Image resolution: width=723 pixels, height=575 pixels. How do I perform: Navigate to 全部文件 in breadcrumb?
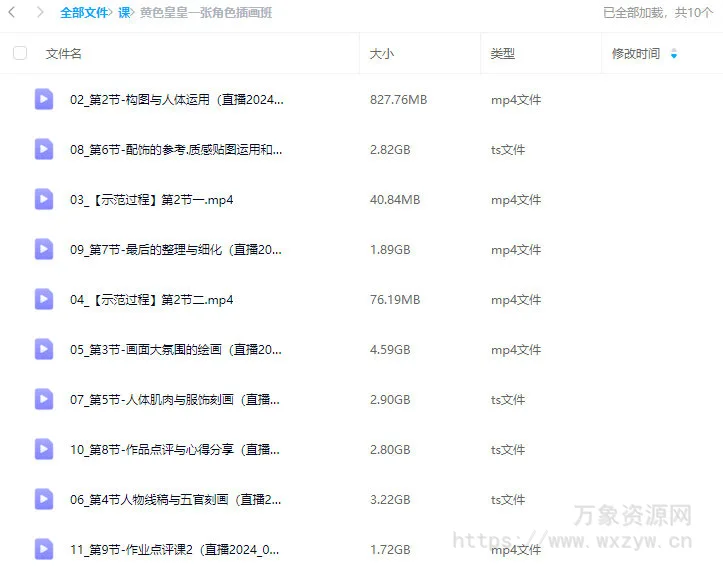84,13
